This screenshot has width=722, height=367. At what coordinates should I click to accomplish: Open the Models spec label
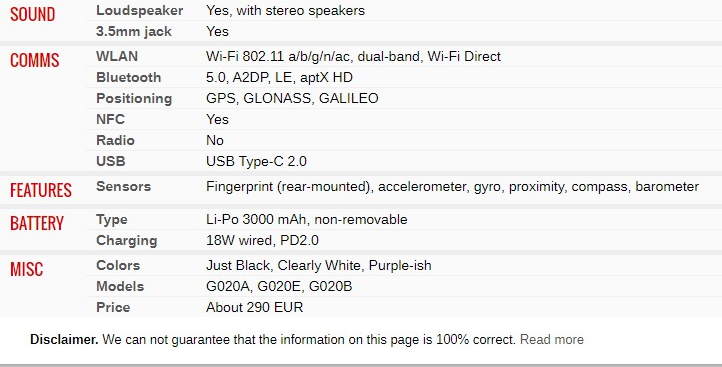click(120, 286)
